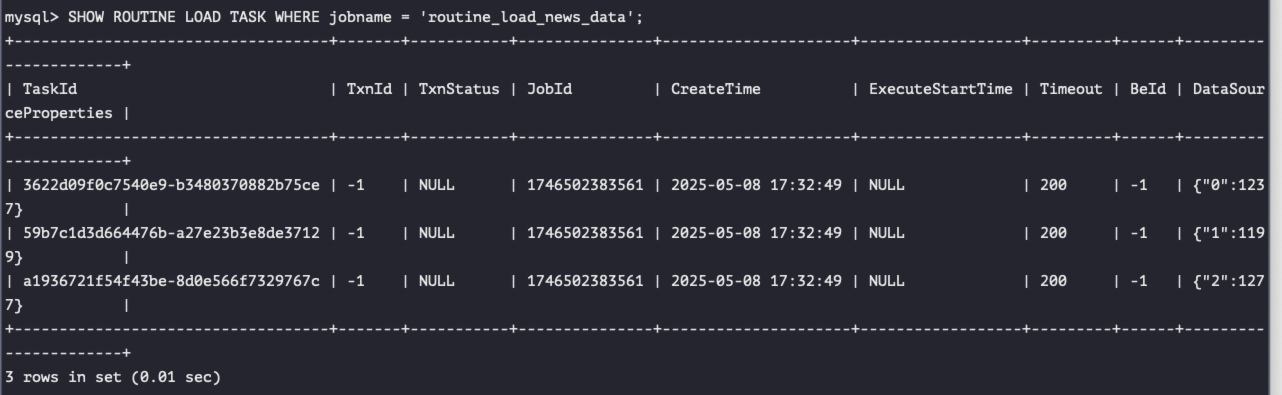1282x395 pixels.
Task: Click the Timeout value 200 in 3622d09f row
Action: [x=1053, y=186]
